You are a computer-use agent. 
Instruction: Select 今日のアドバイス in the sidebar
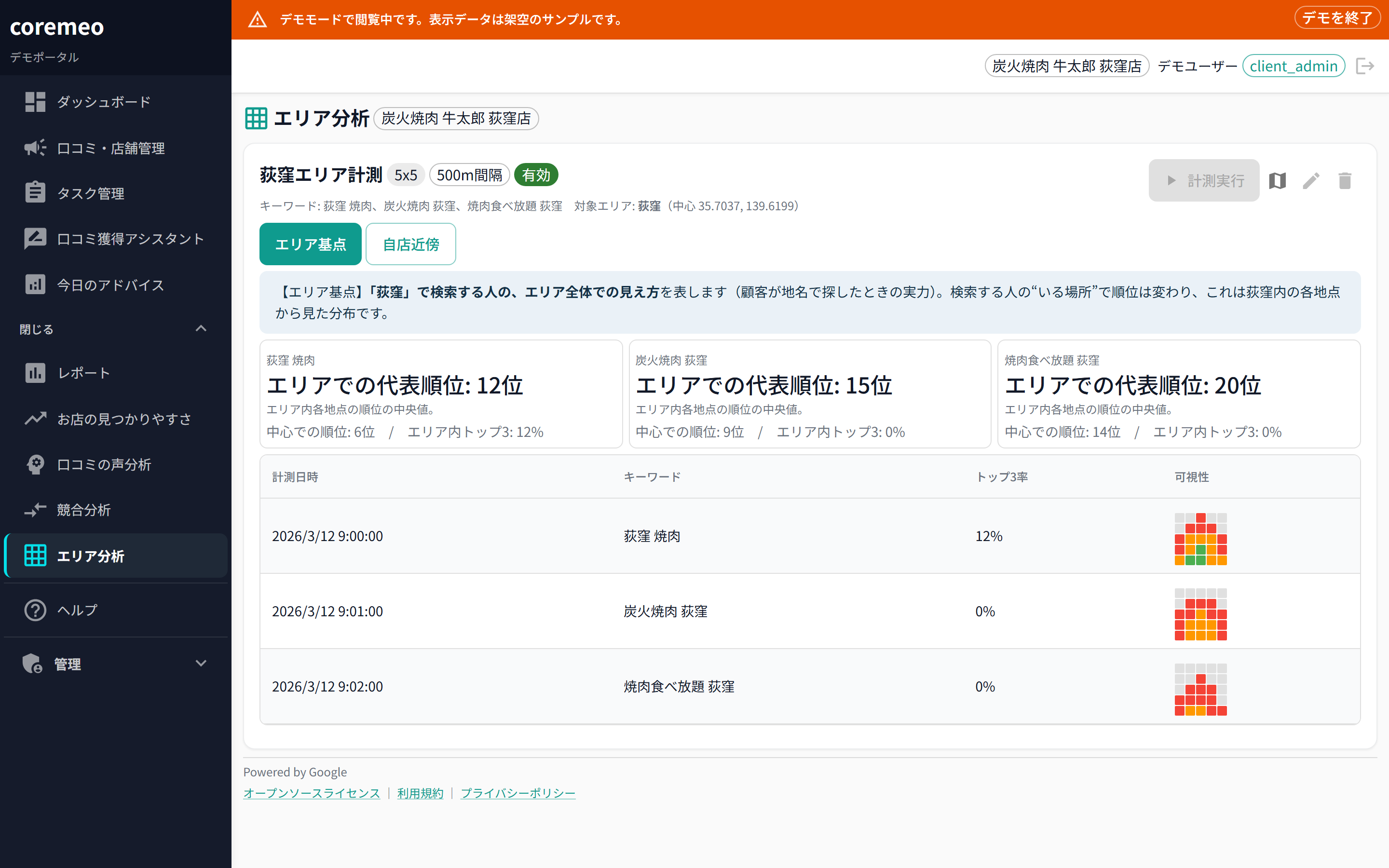[x=115, y=285]
